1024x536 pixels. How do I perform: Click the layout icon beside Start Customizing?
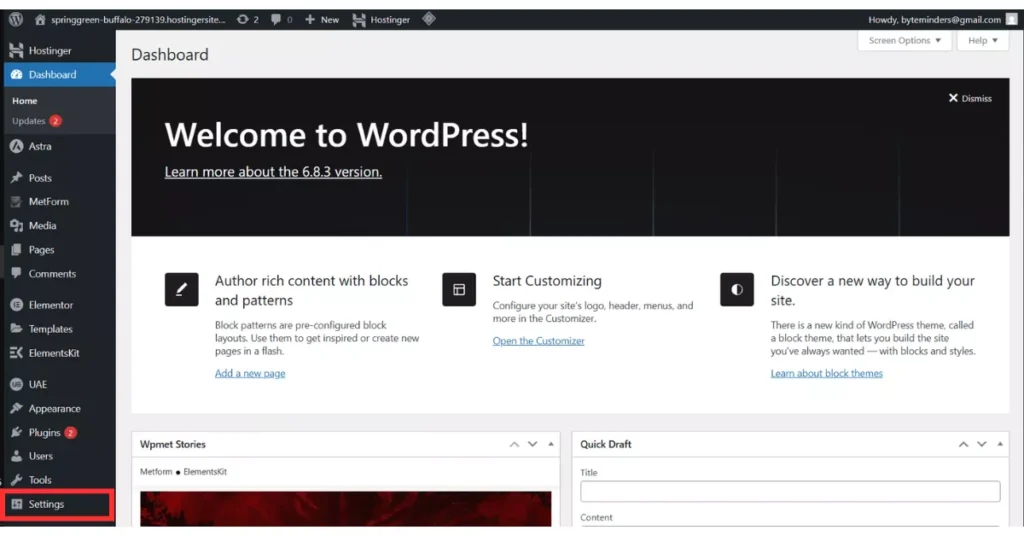459,289
